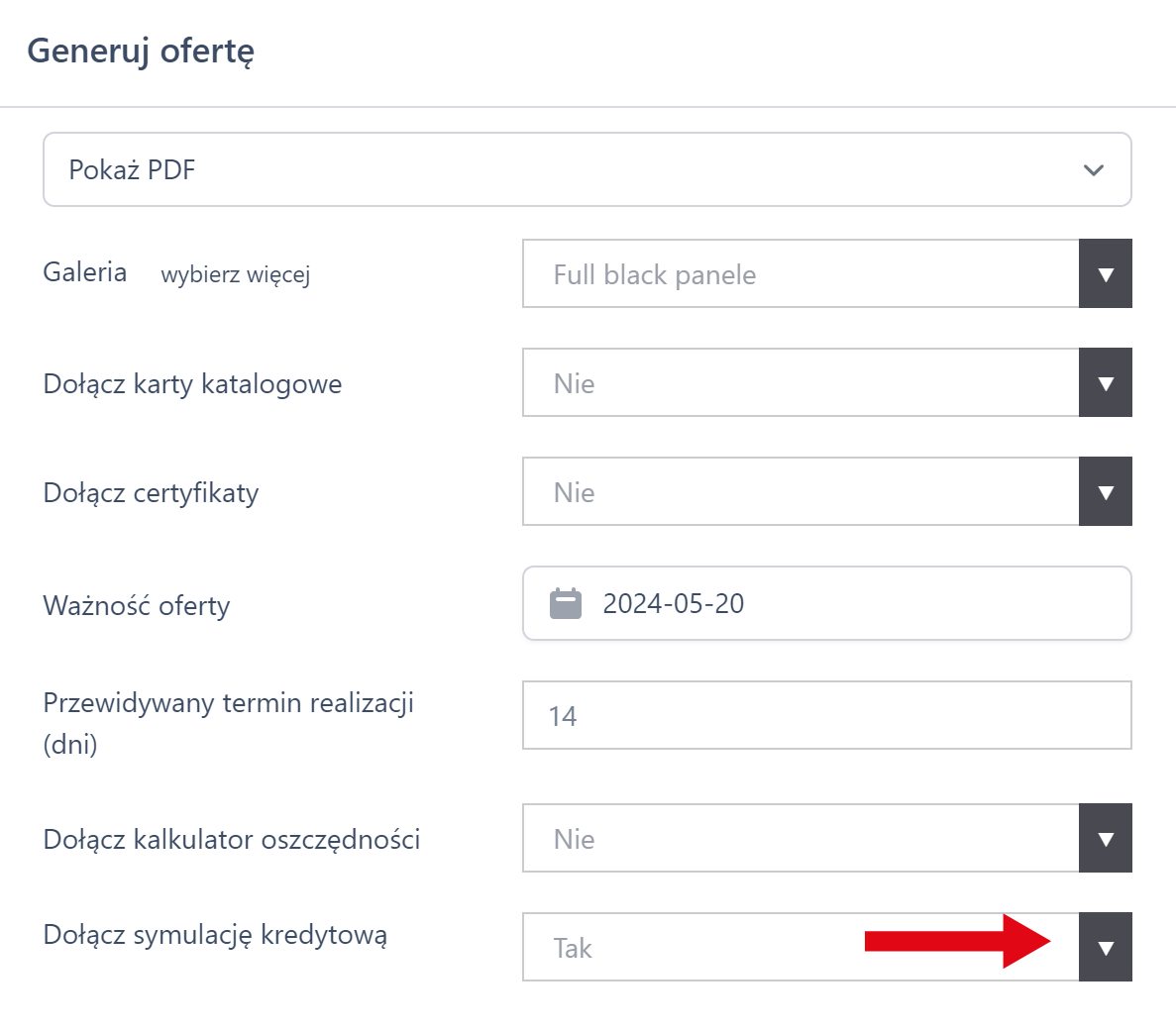Click Nie value for kalkulator oszczędności
Viewport: 1176px width, 1033px height.
801,839
